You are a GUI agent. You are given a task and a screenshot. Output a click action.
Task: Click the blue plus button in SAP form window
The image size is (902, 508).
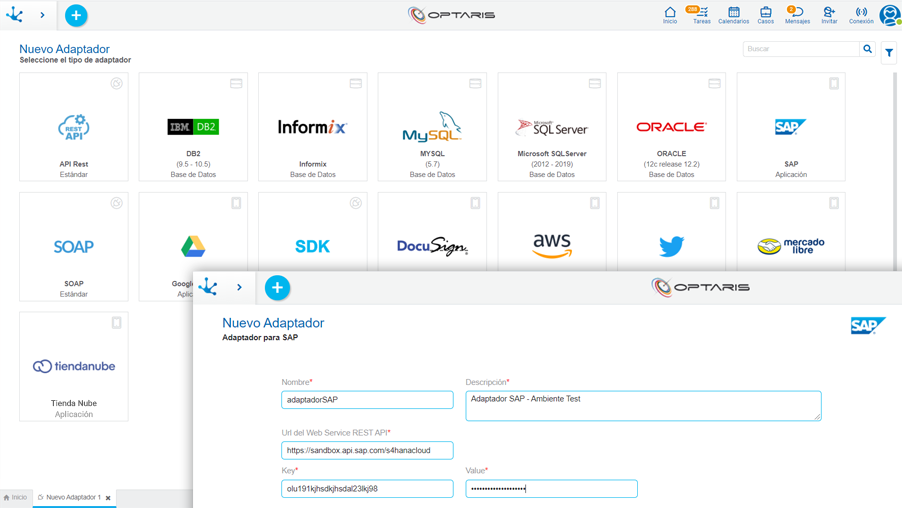[277, 288]
